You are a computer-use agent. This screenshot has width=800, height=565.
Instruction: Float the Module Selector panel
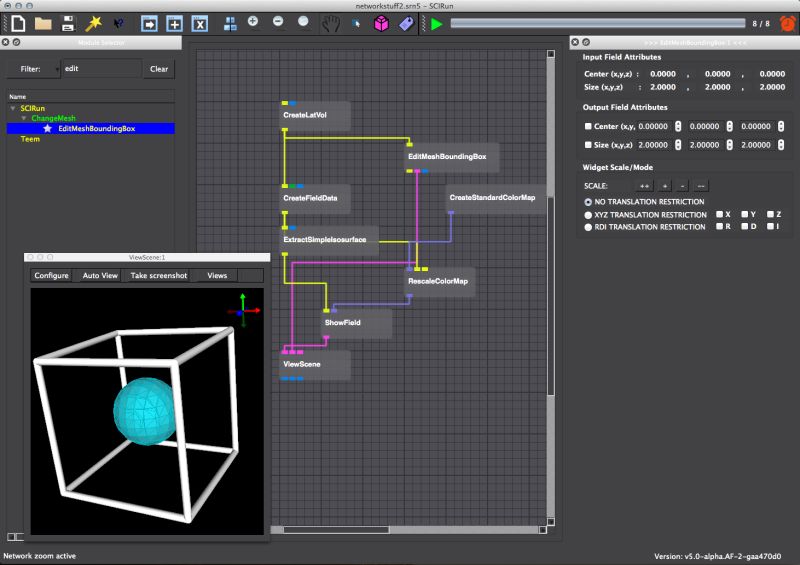16,42
